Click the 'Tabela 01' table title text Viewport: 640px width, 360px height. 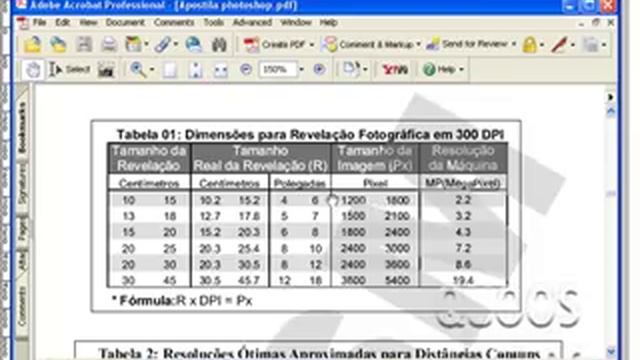coord(311,134)
